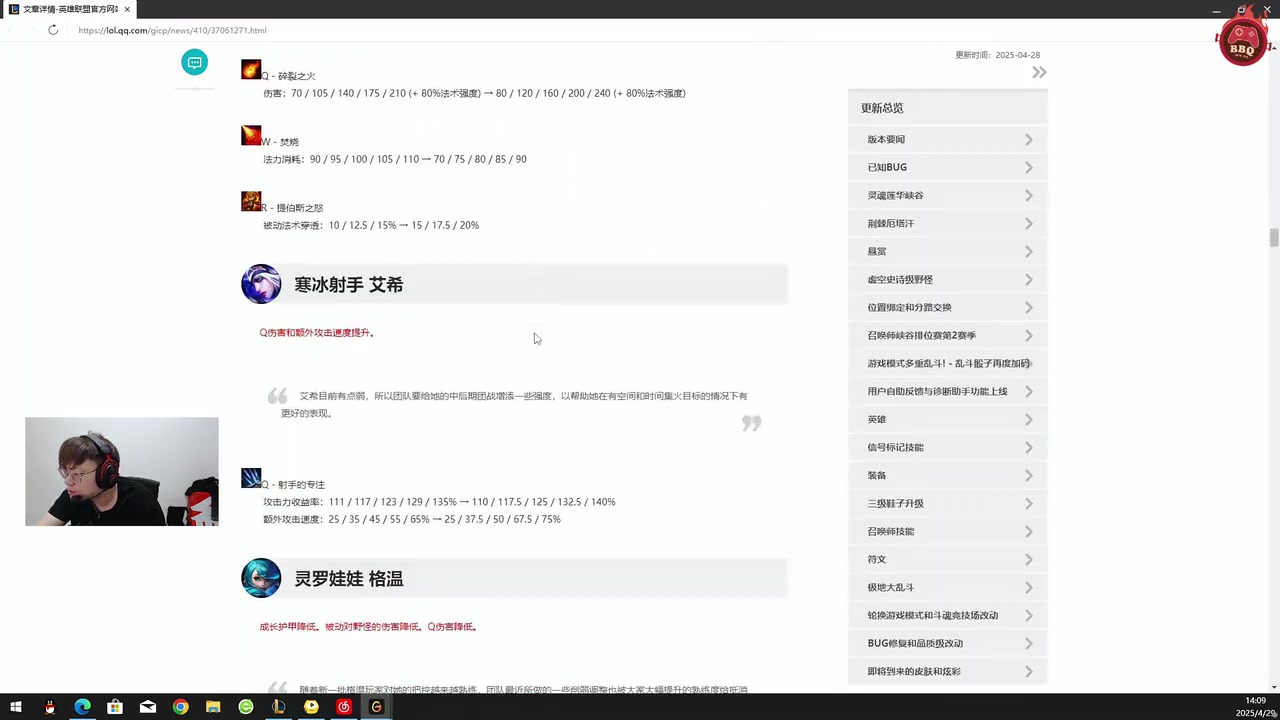Select 装备 in the update overview list
1280x720 pixels.
click(x=877, y=475)
